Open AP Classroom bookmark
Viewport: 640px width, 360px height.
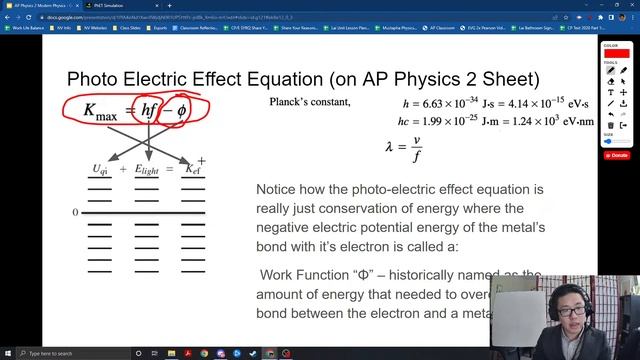coord(439,28)
